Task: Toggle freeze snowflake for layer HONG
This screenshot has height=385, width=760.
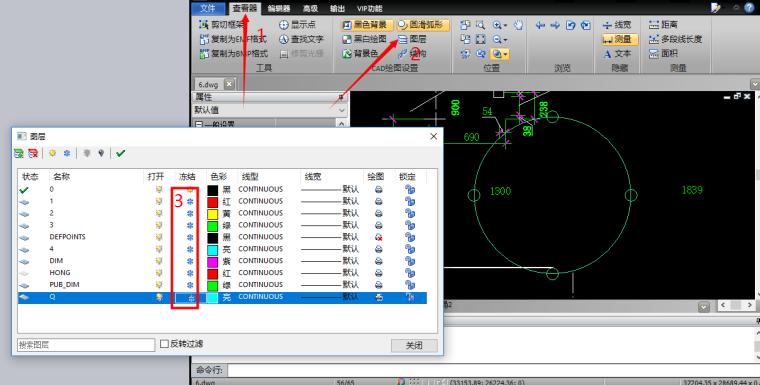Action: (190, 273)
